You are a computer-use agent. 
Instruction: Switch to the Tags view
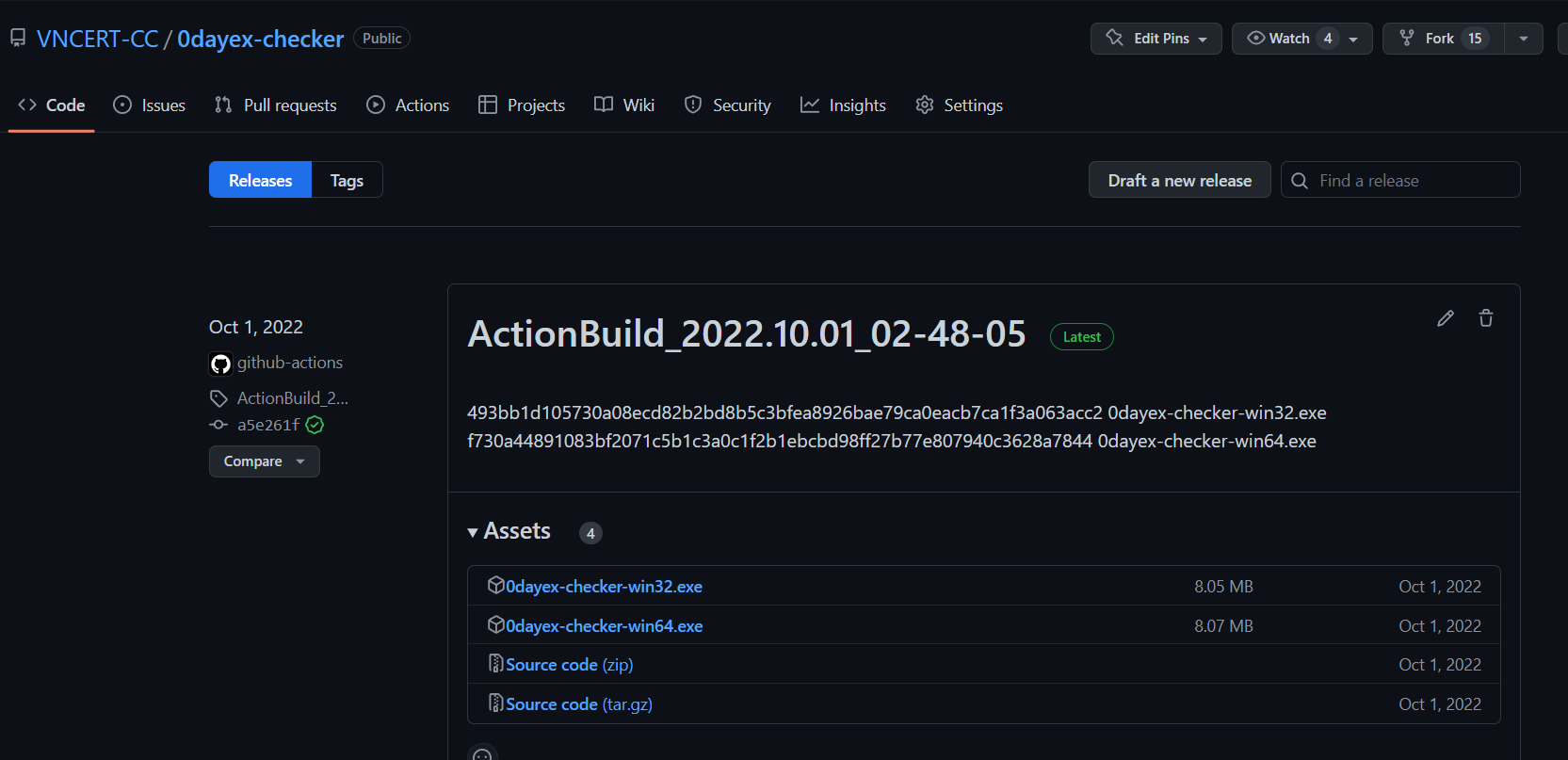347,180
